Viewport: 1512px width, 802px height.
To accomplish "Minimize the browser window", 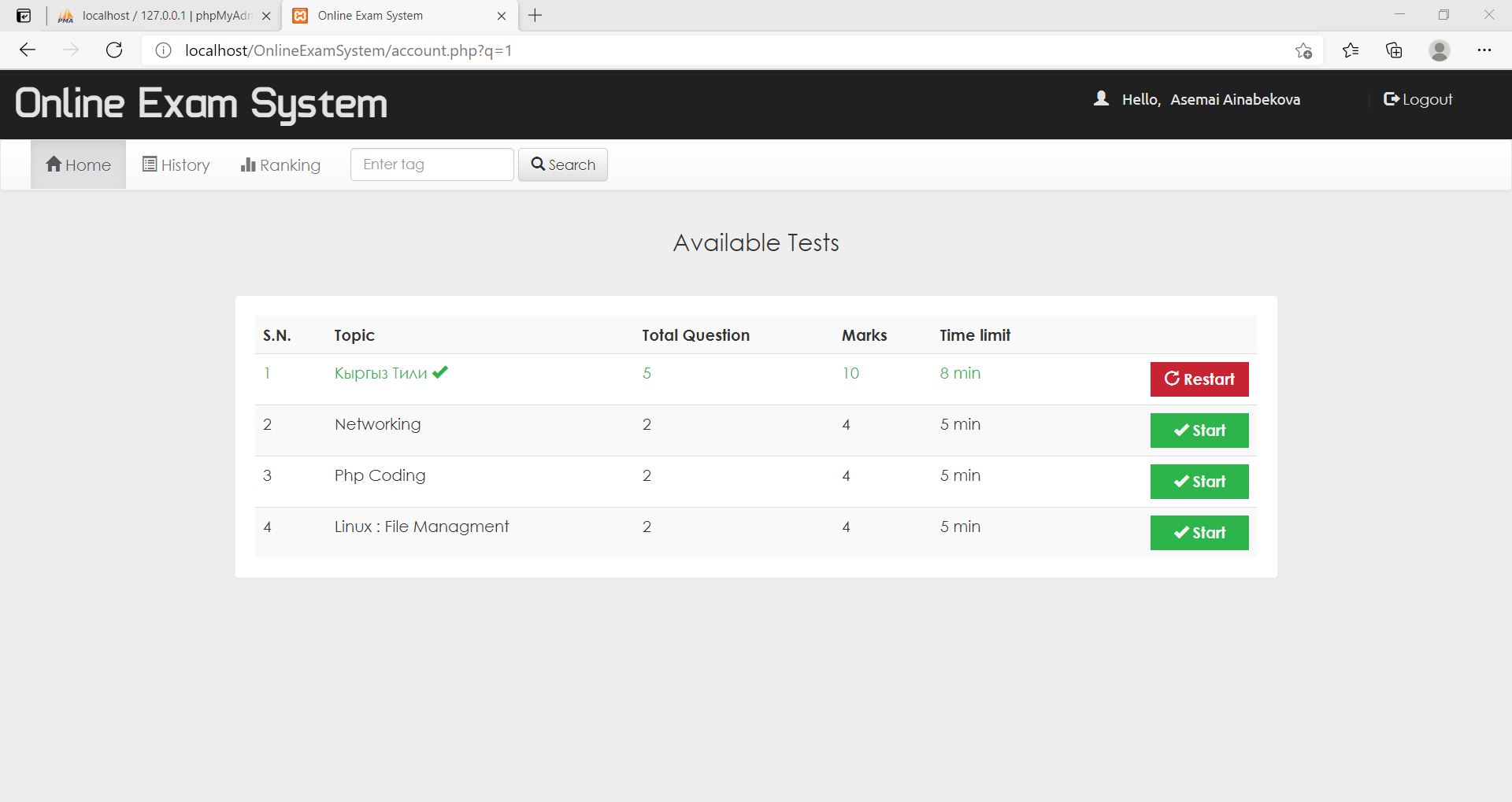I will [1399, 15].
